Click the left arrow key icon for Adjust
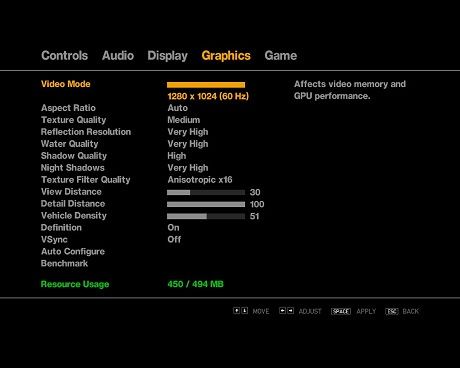The image size is (460, 368). pyautogui.click(x=282, y=311)
